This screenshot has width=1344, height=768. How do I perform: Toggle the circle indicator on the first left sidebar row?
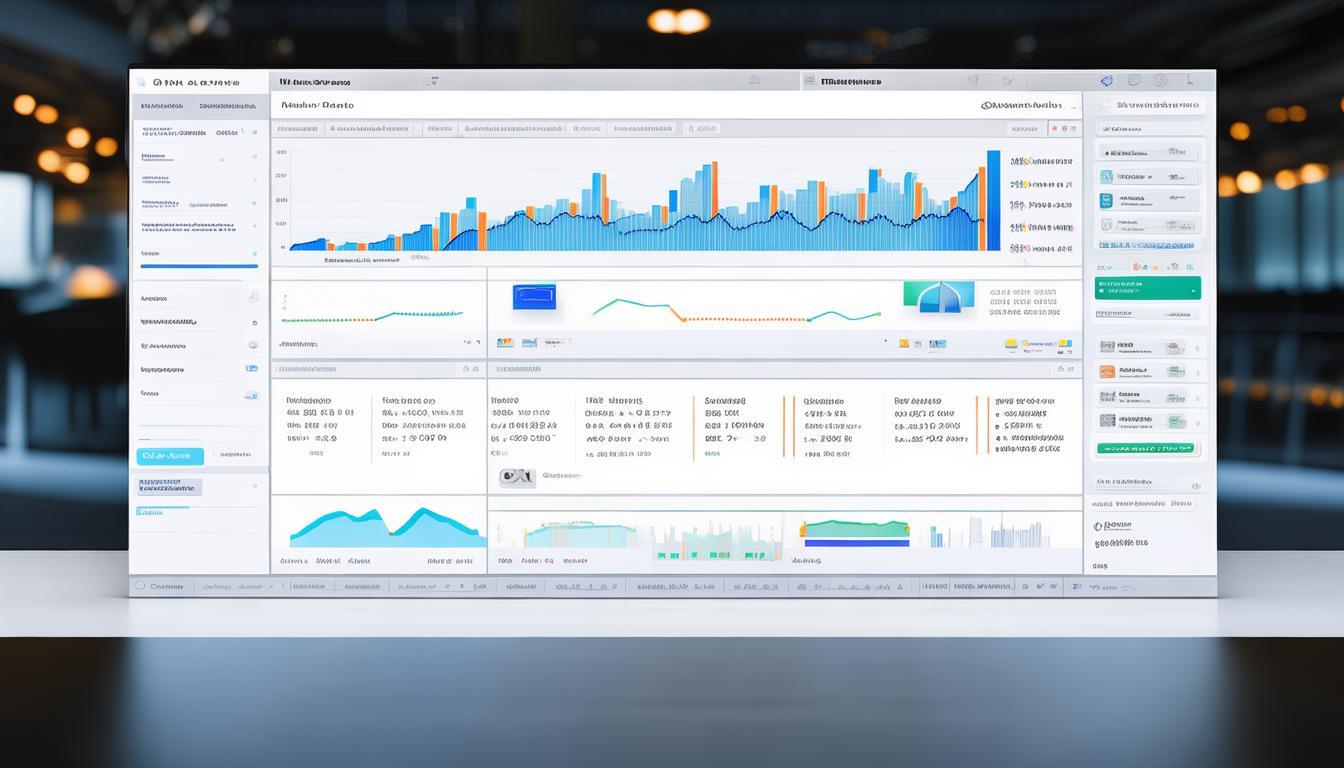pyautogui.click(x=254, y=131)
